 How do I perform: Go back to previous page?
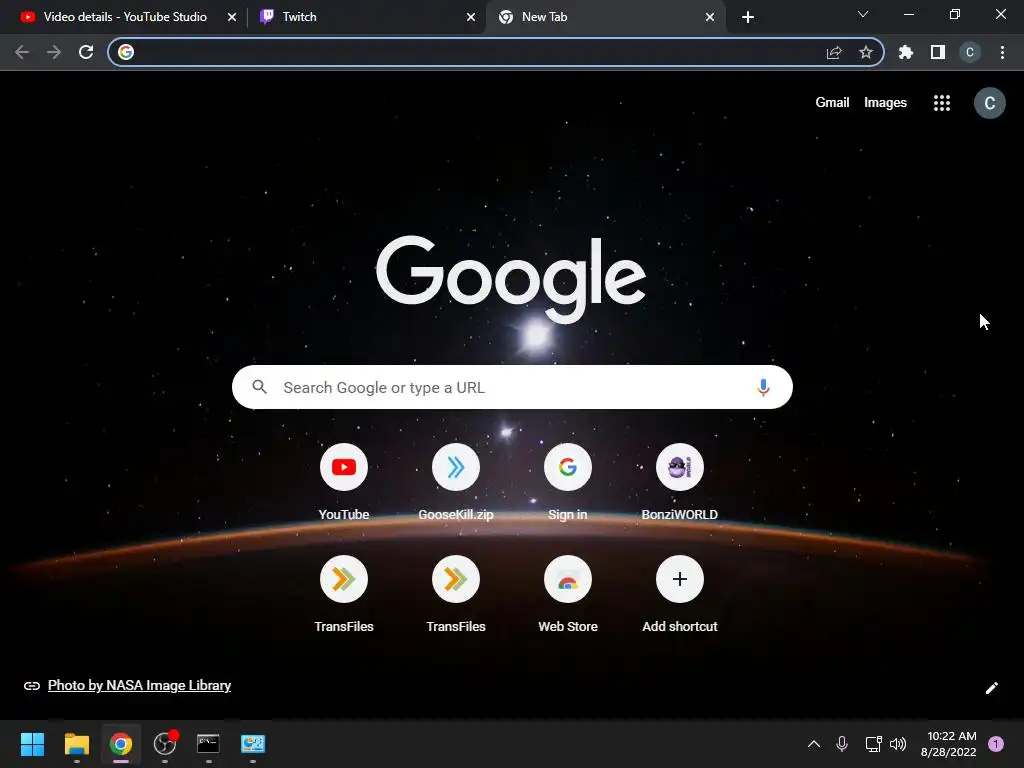(x=22, y=52)
